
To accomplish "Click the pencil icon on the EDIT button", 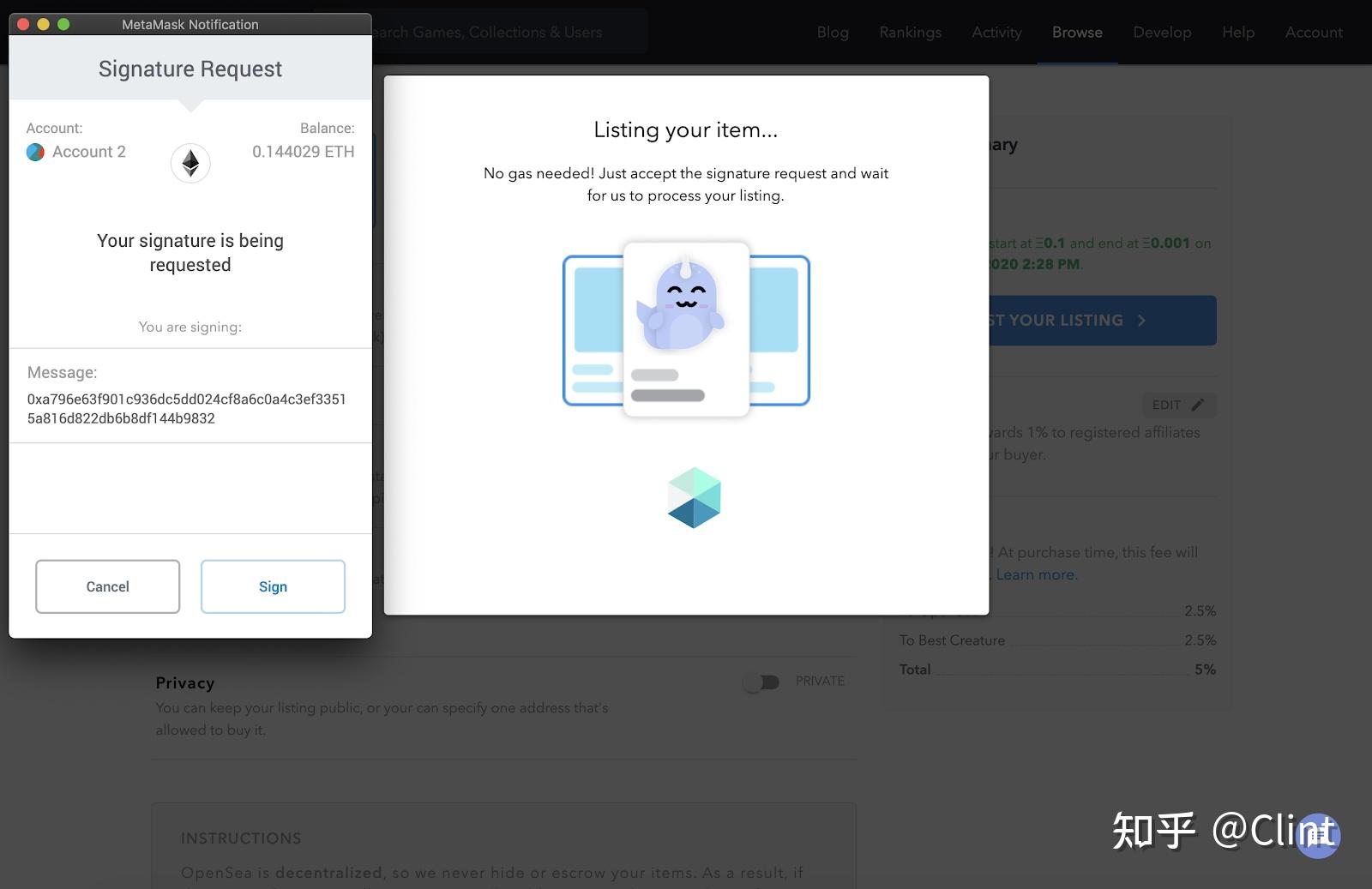I will tap(1197, 405).
